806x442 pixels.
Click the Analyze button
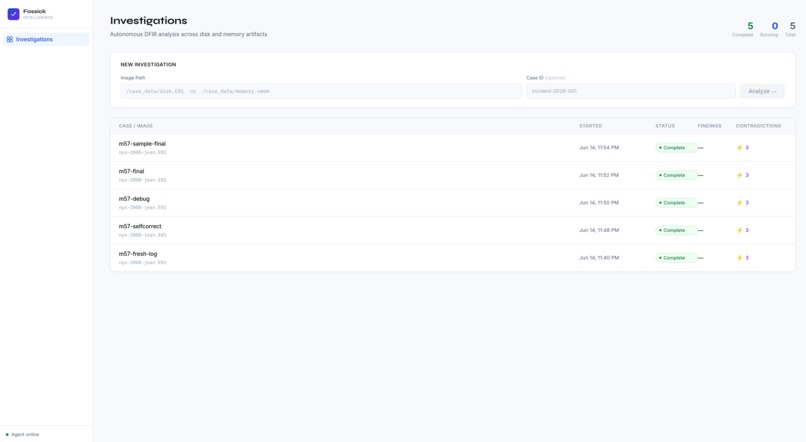click(762, 91)
